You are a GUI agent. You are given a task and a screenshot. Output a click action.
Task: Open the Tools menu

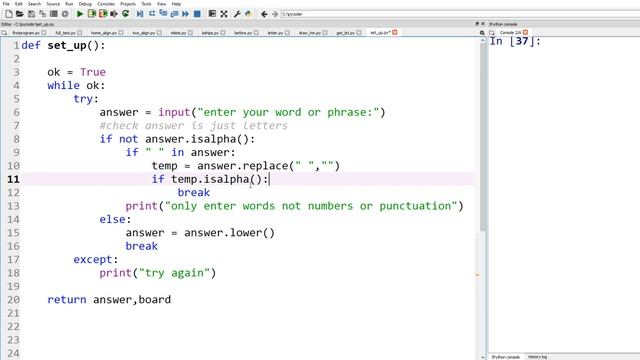coord(146,4)
